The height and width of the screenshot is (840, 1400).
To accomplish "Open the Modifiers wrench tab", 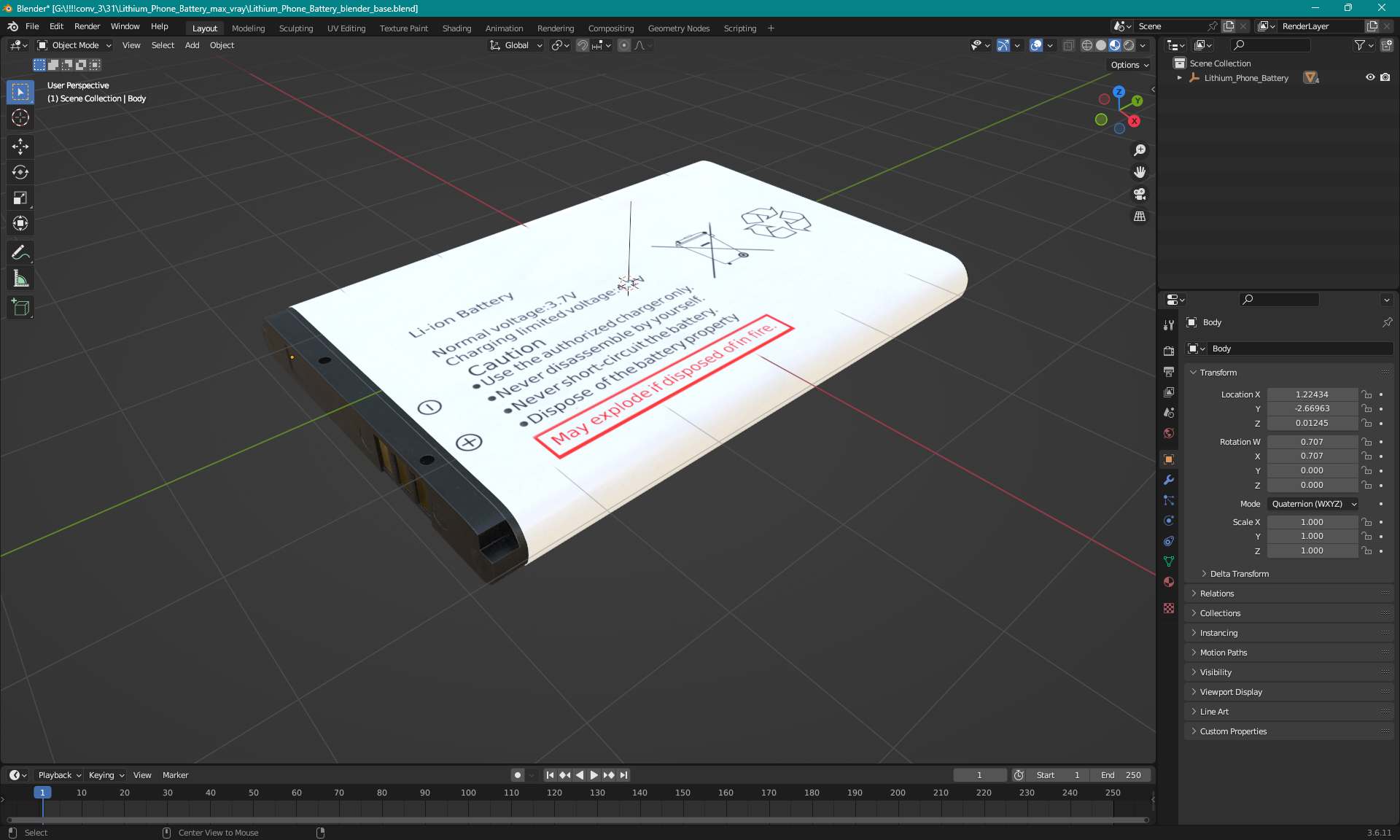I will pos(1169,480).
